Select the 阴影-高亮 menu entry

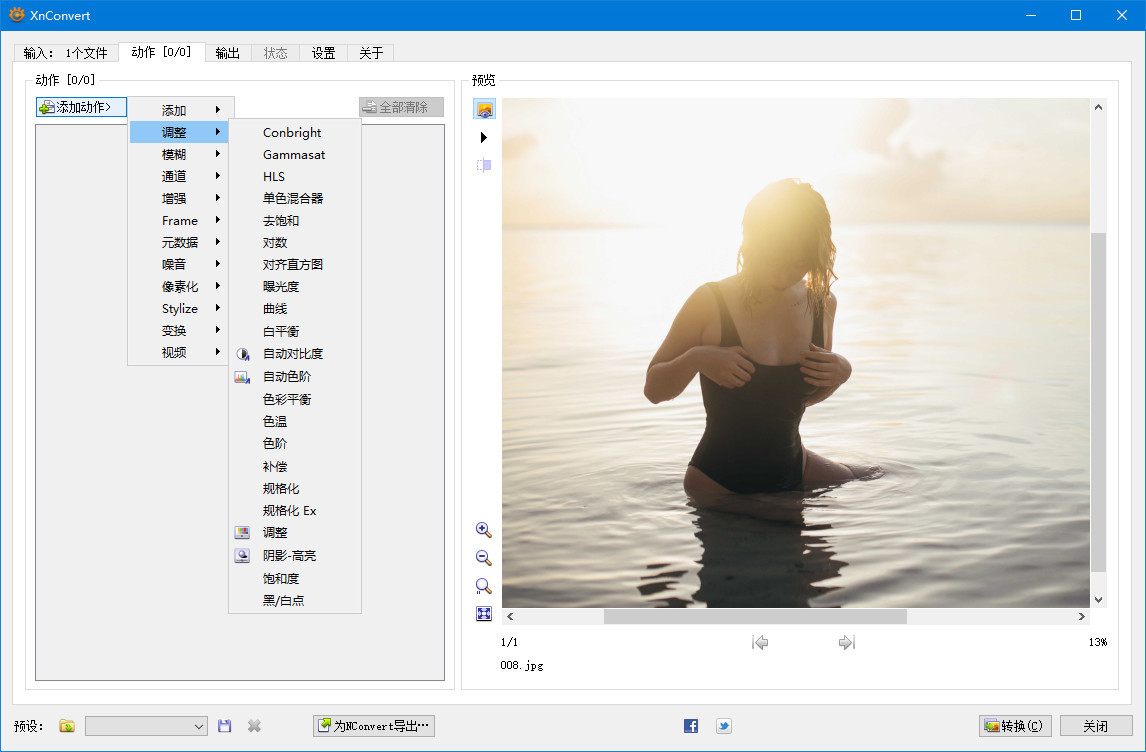[x=289, y=555]
